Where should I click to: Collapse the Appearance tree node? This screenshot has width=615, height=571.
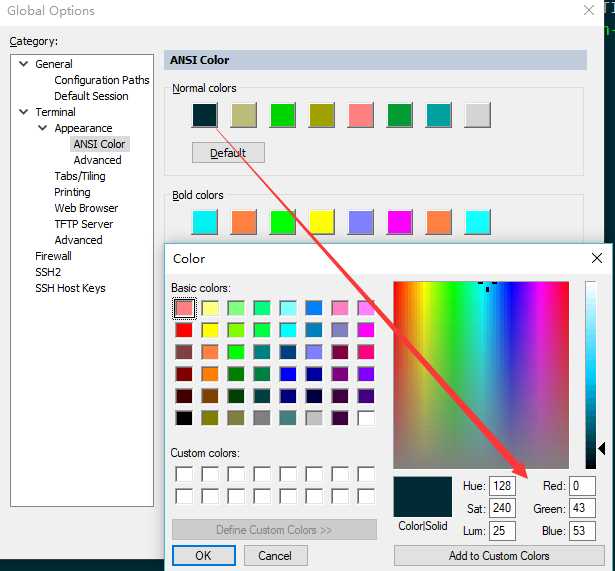click(x=43, y=128)
